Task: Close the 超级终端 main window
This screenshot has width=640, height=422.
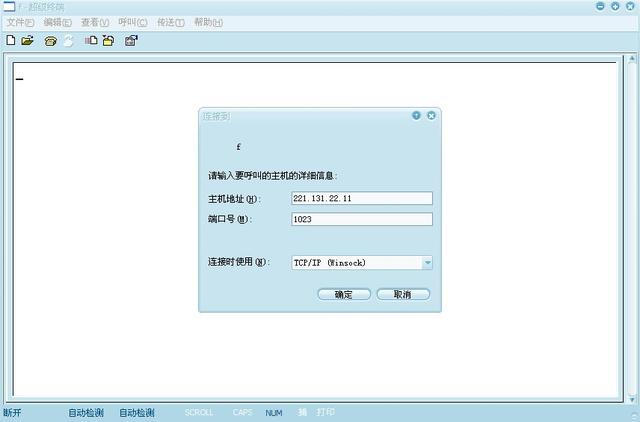Action: pyautogui.click(x=630, y=6)
